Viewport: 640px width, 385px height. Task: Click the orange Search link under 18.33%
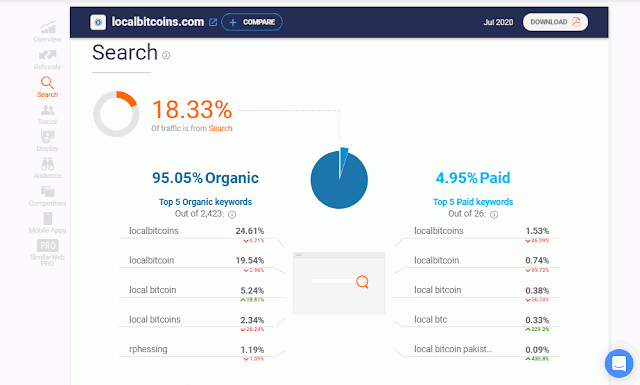[220, 128]
